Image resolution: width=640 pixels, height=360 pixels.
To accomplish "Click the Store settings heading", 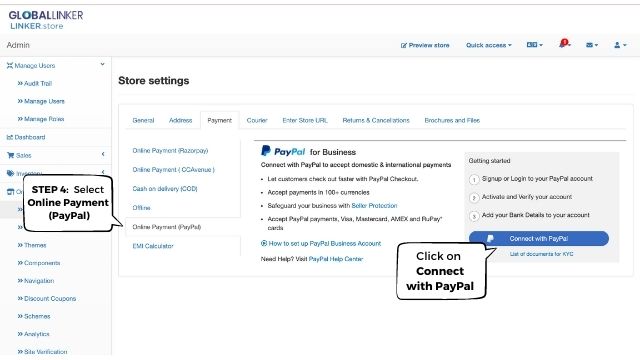I will (153, 81).
